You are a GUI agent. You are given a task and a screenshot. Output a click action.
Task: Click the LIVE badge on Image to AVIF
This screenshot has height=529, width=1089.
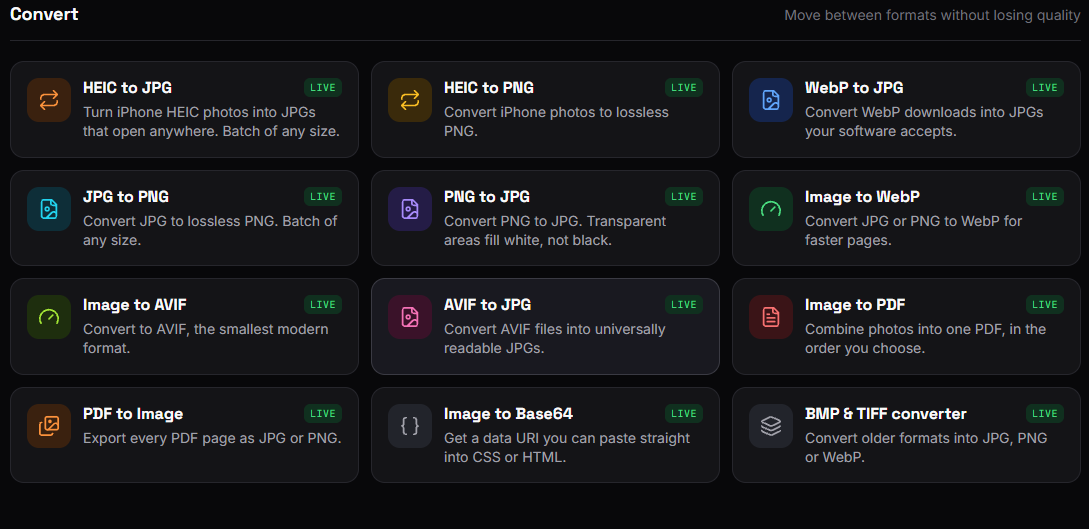(323, 305)
